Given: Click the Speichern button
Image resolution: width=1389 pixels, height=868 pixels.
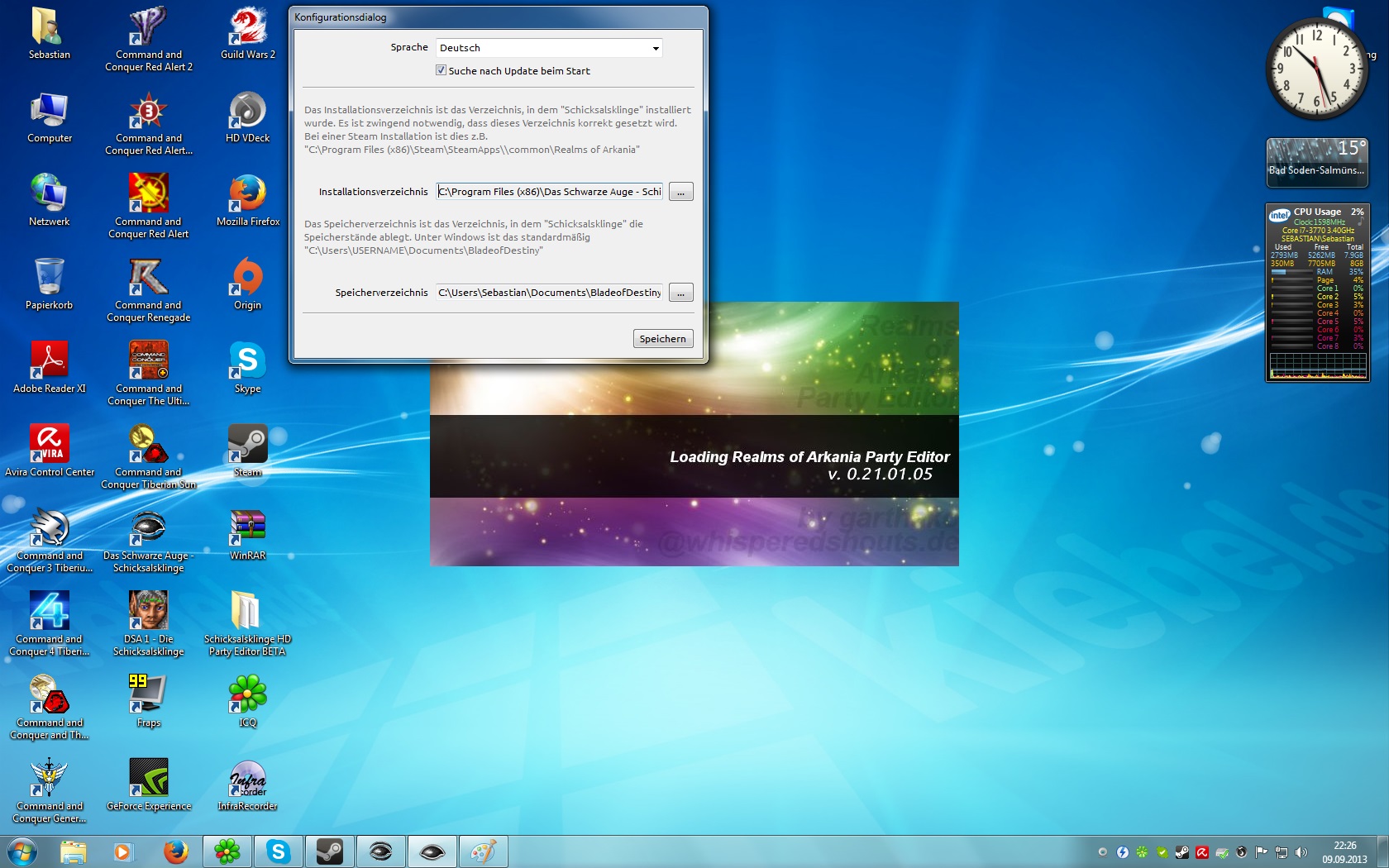Looking at the screenshot, I should click(x=663, y=338).
